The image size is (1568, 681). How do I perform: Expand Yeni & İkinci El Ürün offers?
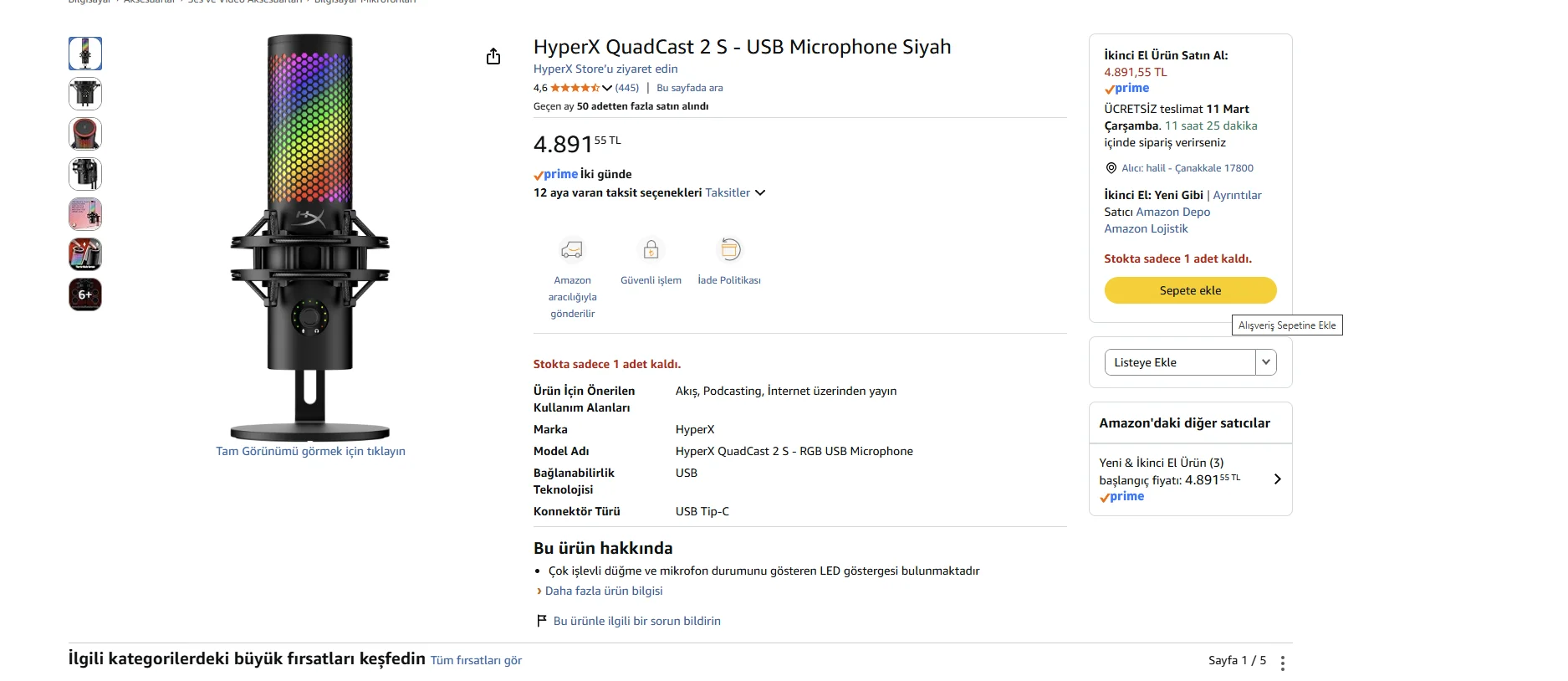point(1276,479)
